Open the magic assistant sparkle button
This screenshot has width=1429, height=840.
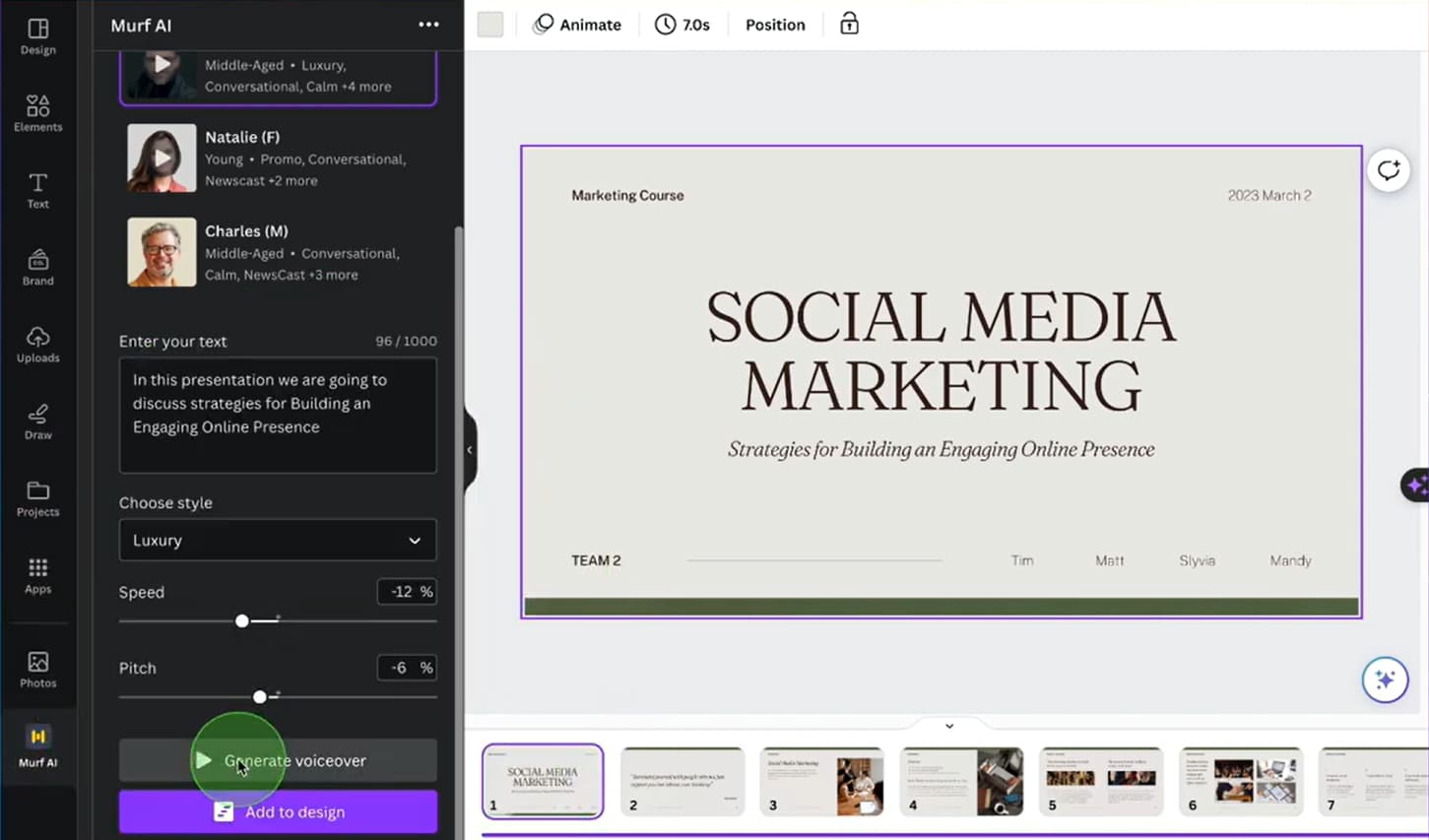(x=1385, y=679)
